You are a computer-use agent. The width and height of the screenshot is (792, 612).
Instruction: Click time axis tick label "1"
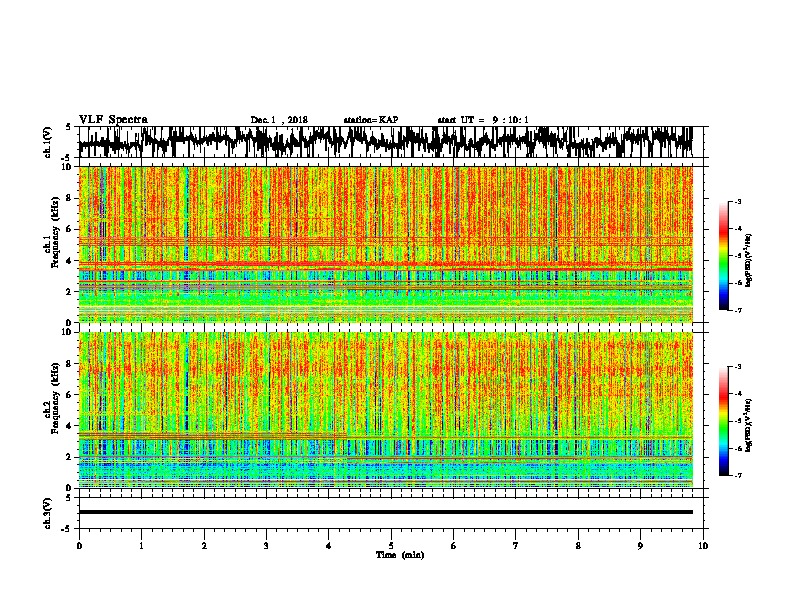click(141, 546)
